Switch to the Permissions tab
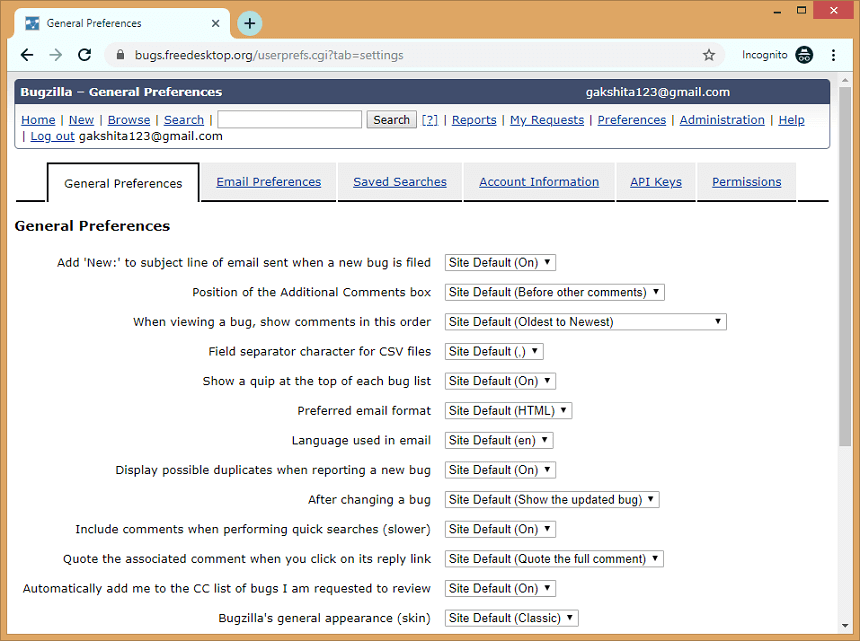 click(746, 181)
